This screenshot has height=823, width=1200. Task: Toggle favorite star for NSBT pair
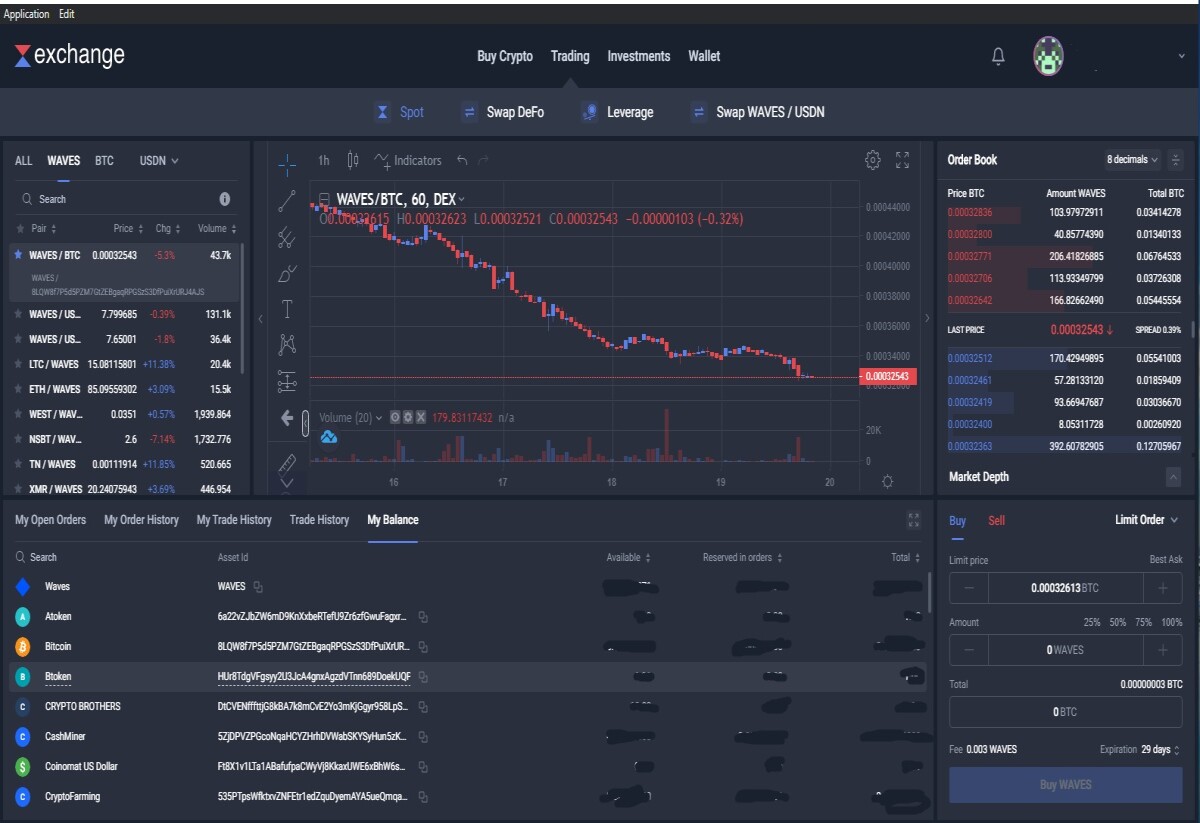(19, 439)
